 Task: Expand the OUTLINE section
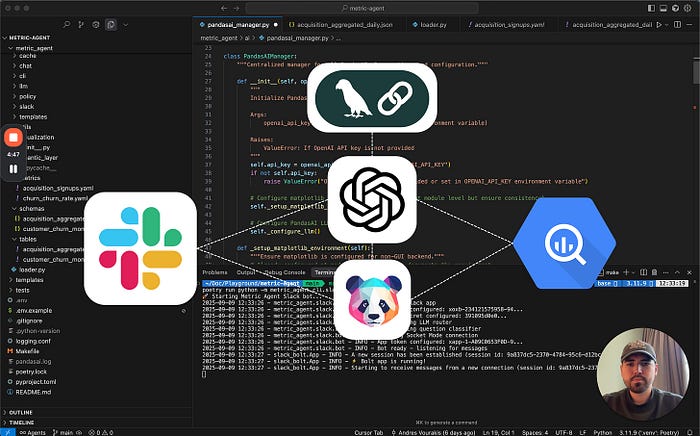20,411
